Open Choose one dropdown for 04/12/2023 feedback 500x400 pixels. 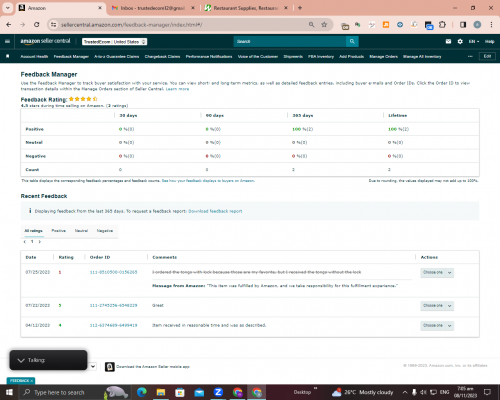(437, 325)
